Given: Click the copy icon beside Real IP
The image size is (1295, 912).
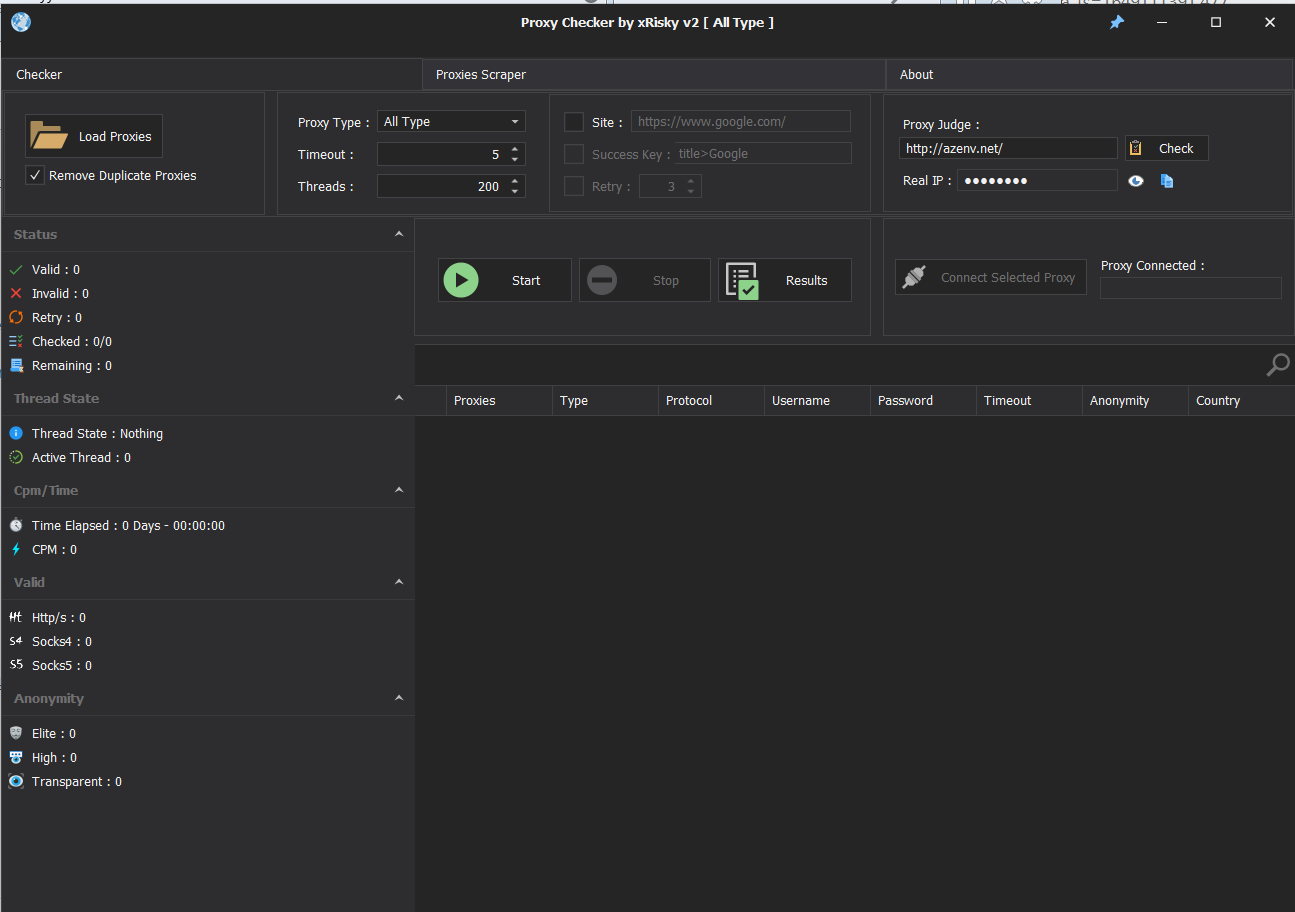Looking at the screenshot, I should pyautogui.click(x=1167, y=181).
